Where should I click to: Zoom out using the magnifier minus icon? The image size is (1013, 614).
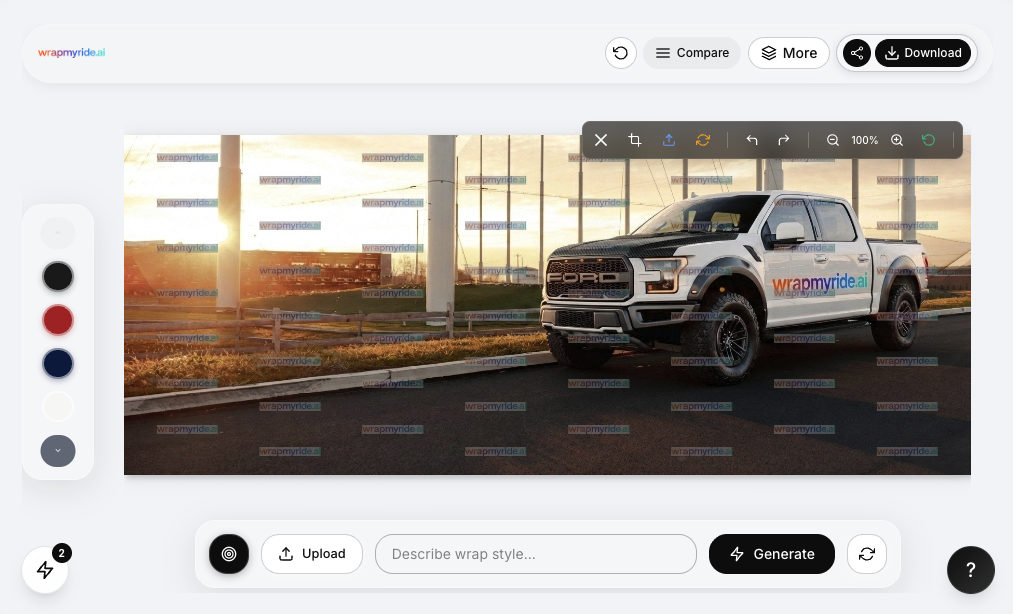(833, 140)
